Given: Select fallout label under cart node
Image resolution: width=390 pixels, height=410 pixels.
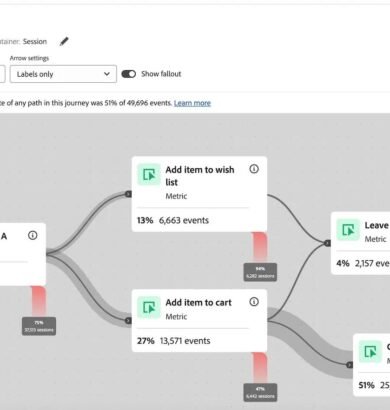Looking at the screenshot, I should [260, 392].
